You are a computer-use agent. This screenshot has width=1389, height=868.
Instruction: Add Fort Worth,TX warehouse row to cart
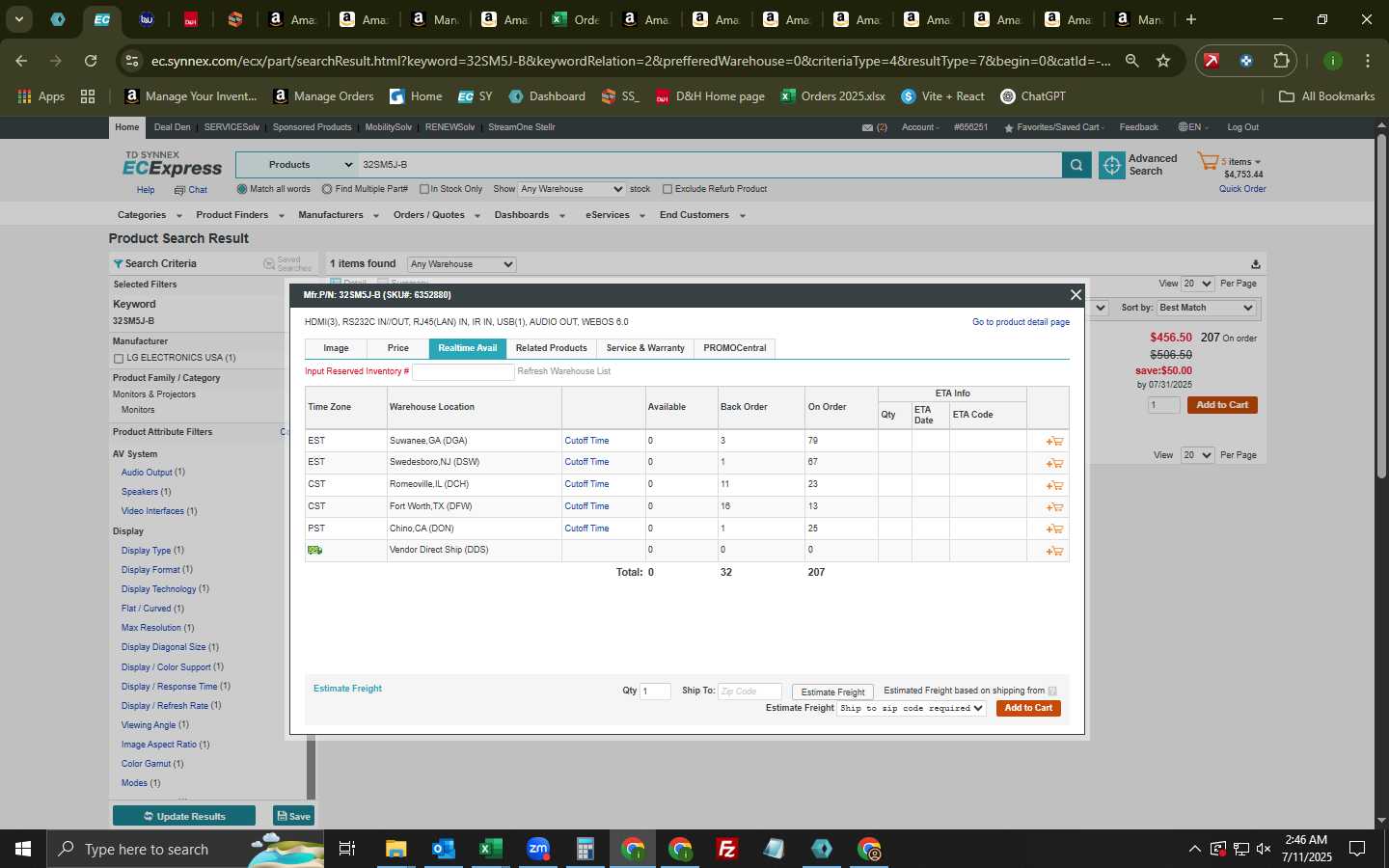coord(1054,507)
